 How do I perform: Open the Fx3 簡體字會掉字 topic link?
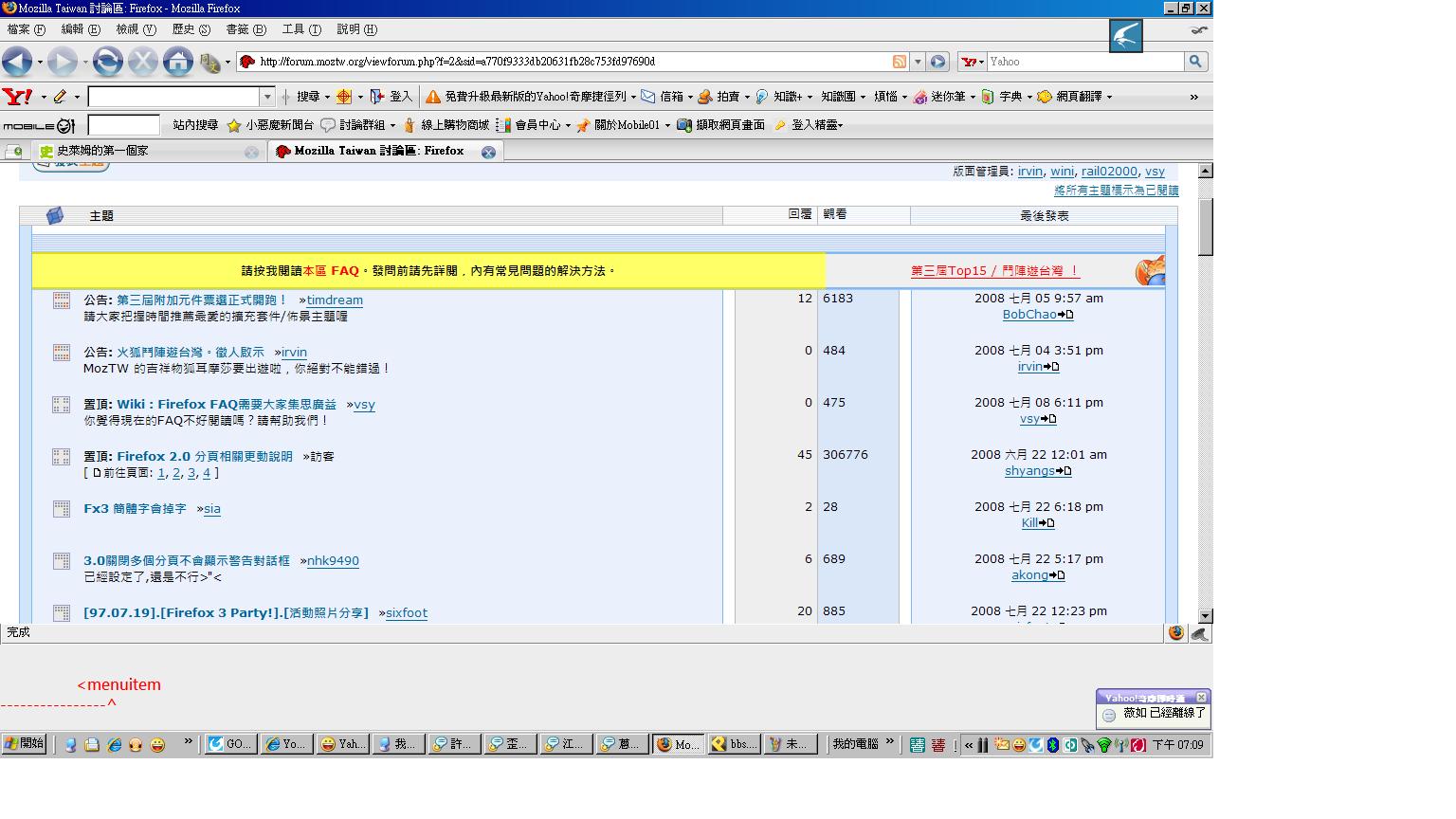coord(135,509)
